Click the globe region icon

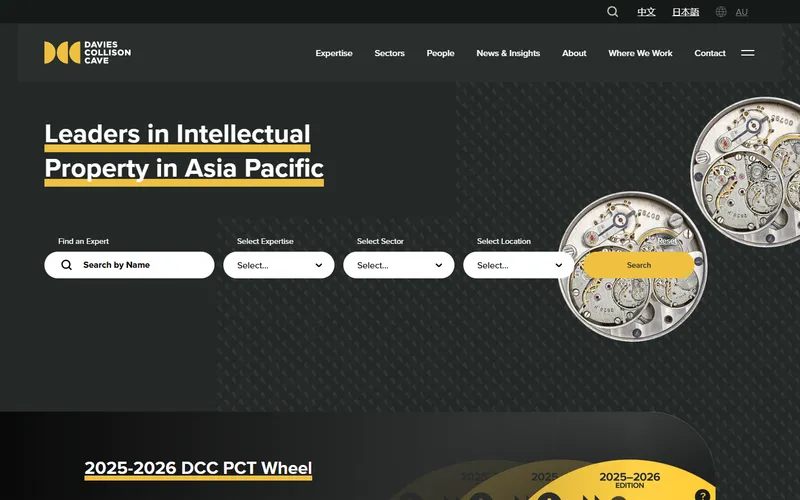click(x=720, y=12)
